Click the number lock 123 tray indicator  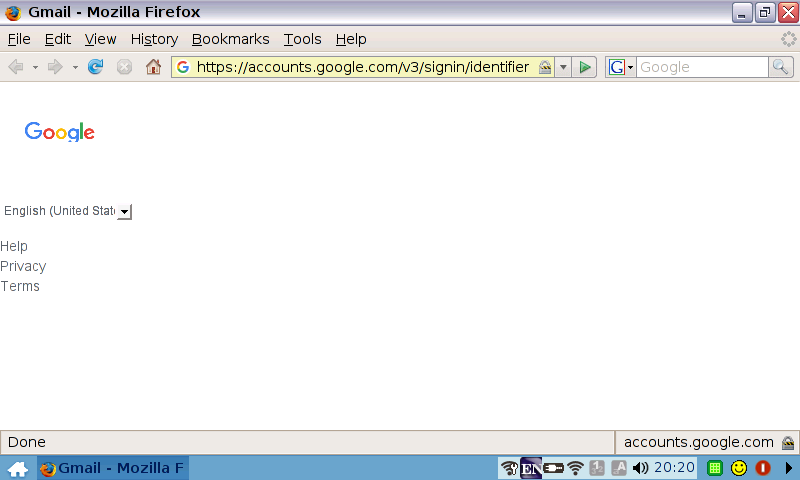[596, 468]
